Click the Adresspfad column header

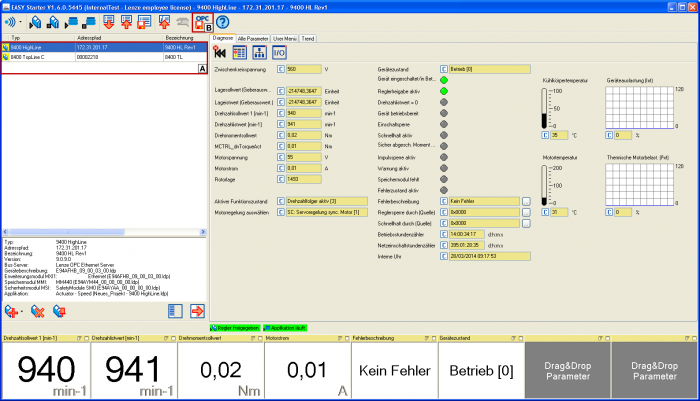coord(119,38)
